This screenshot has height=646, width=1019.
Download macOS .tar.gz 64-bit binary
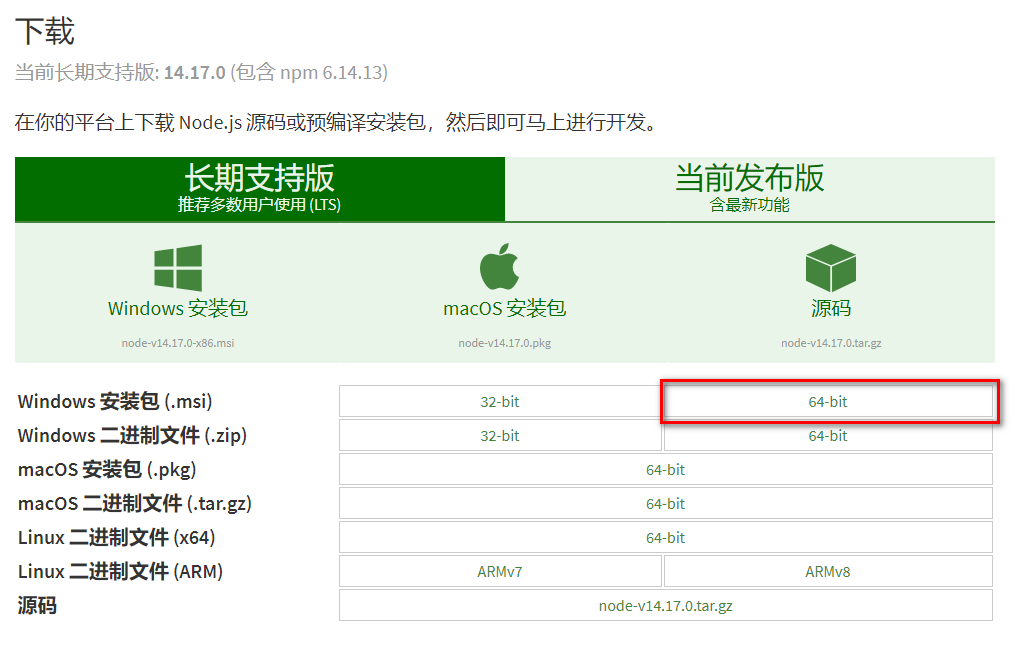click(665, 504)
